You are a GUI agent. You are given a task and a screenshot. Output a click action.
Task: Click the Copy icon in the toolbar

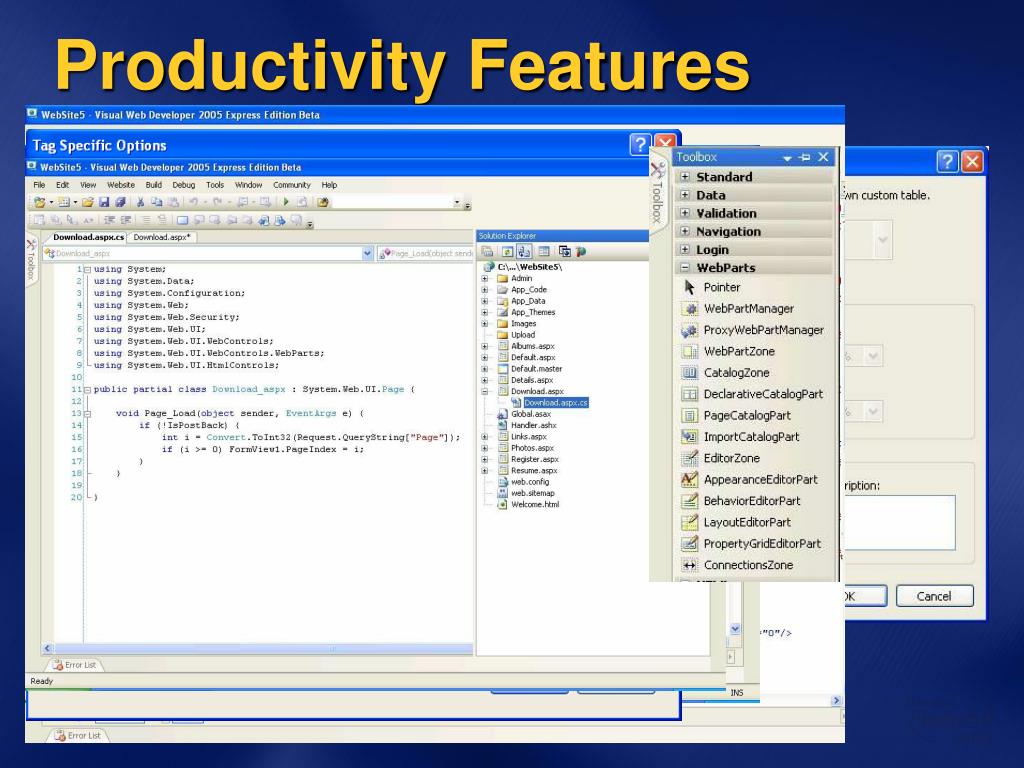[x=156, y=202]
